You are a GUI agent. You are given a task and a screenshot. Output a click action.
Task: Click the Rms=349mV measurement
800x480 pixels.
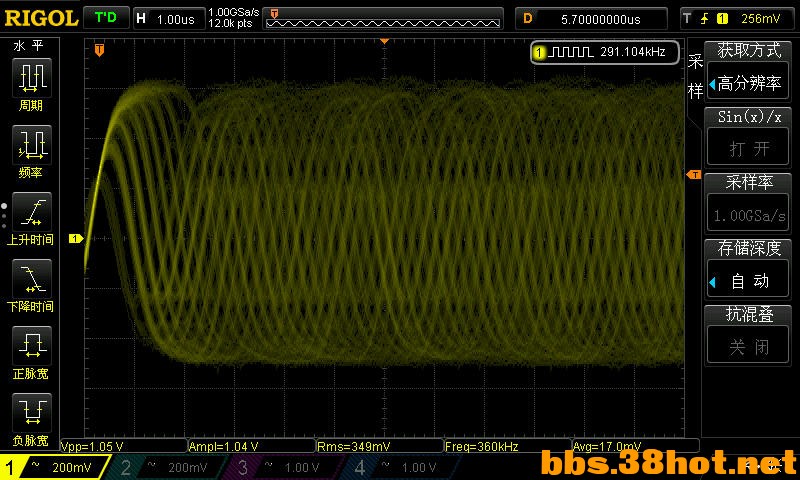[354, 447]
